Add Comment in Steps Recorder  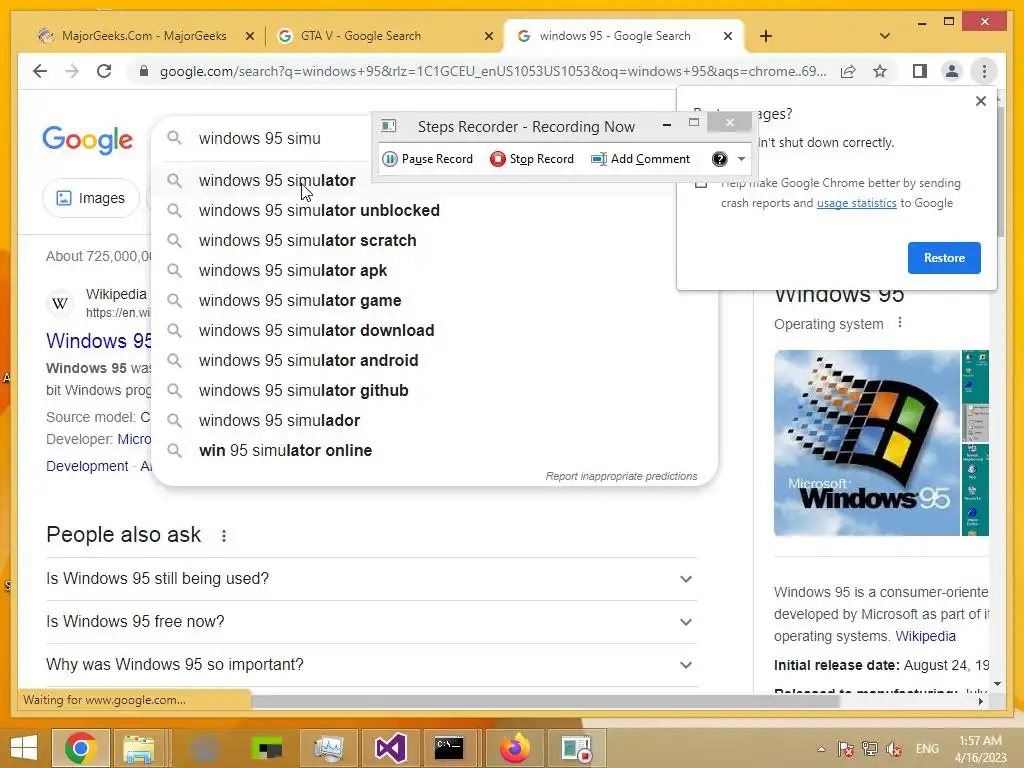tap(641, 159)
